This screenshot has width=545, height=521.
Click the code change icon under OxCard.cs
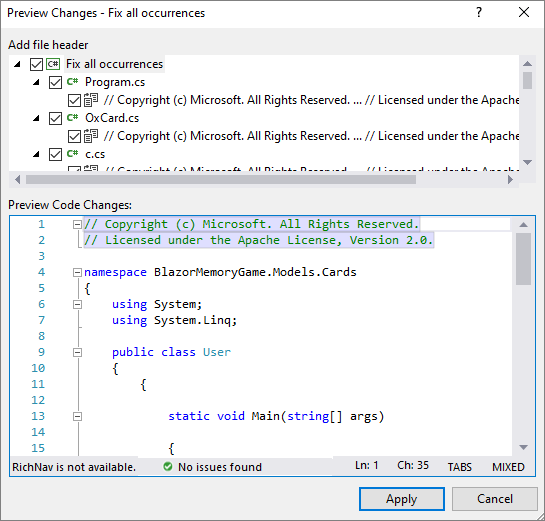(91, 136)
